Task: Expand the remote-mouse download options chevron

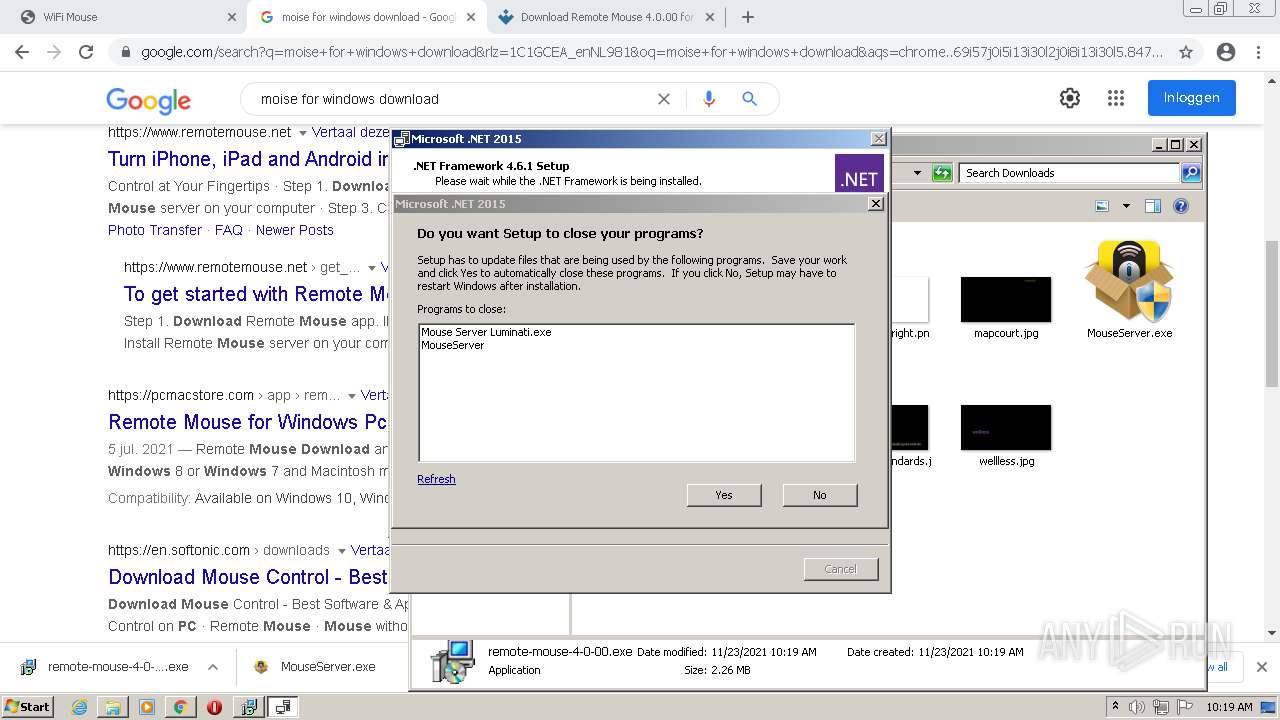Action: tap(213, 667)
